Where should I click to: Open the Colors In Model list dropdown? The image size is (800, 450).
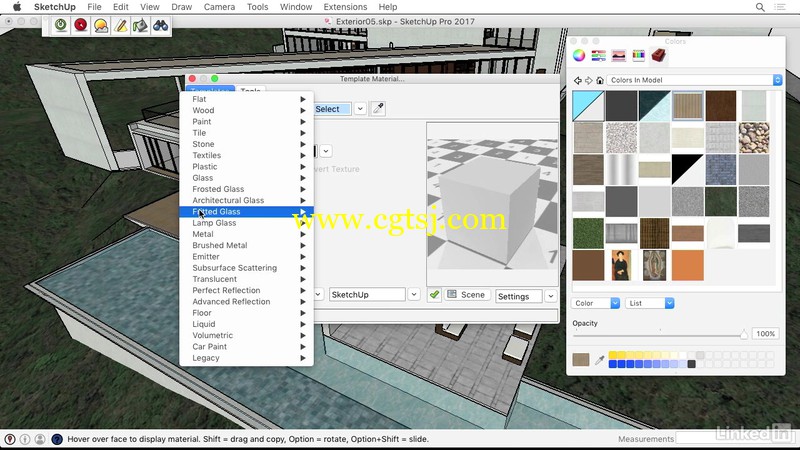694,80
